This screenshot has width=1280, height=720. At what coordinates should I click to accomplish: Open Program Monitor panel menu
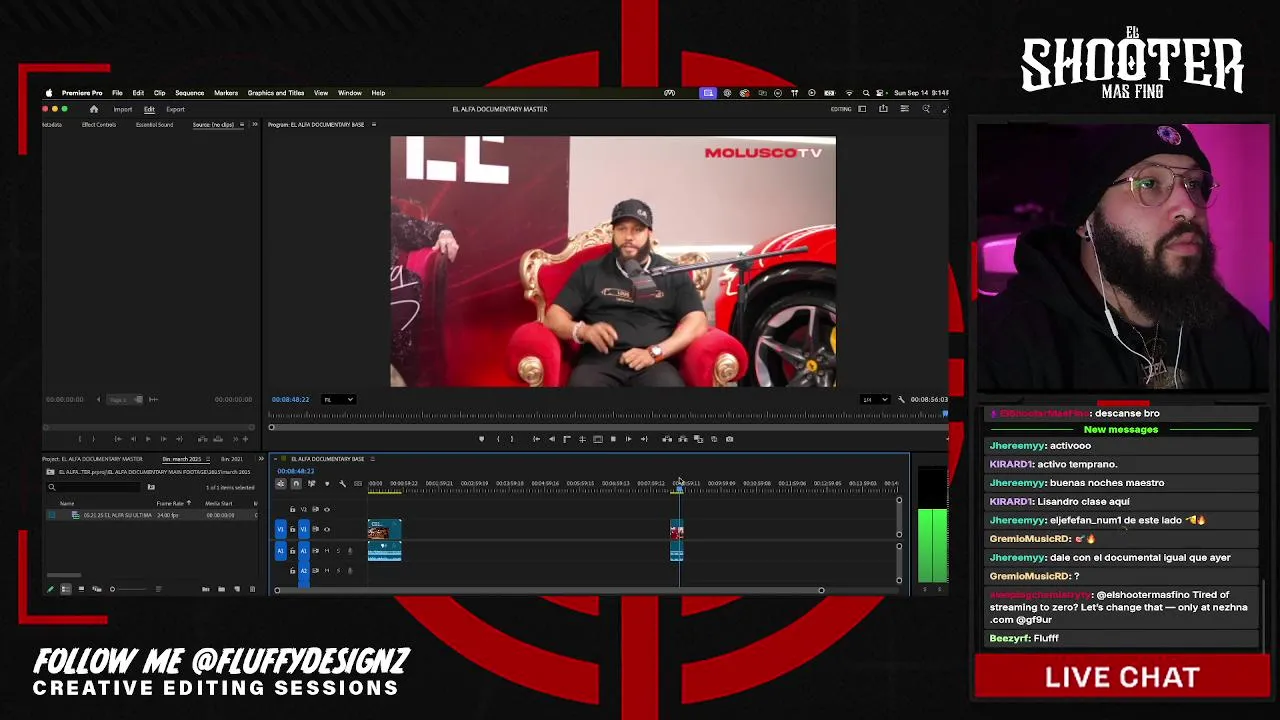[x=374, y=125]
